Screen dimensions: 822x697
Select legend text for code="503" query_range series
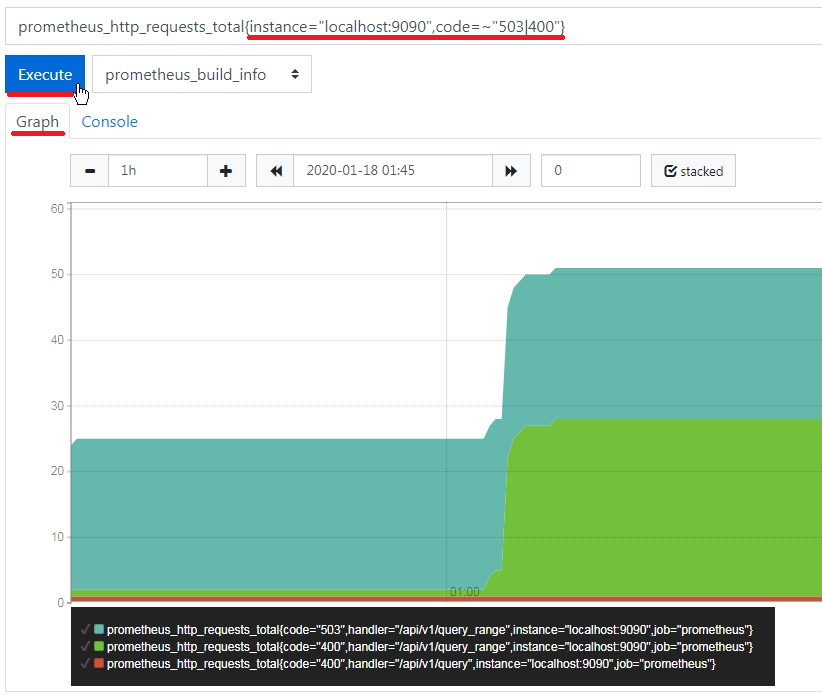point(430,629)
